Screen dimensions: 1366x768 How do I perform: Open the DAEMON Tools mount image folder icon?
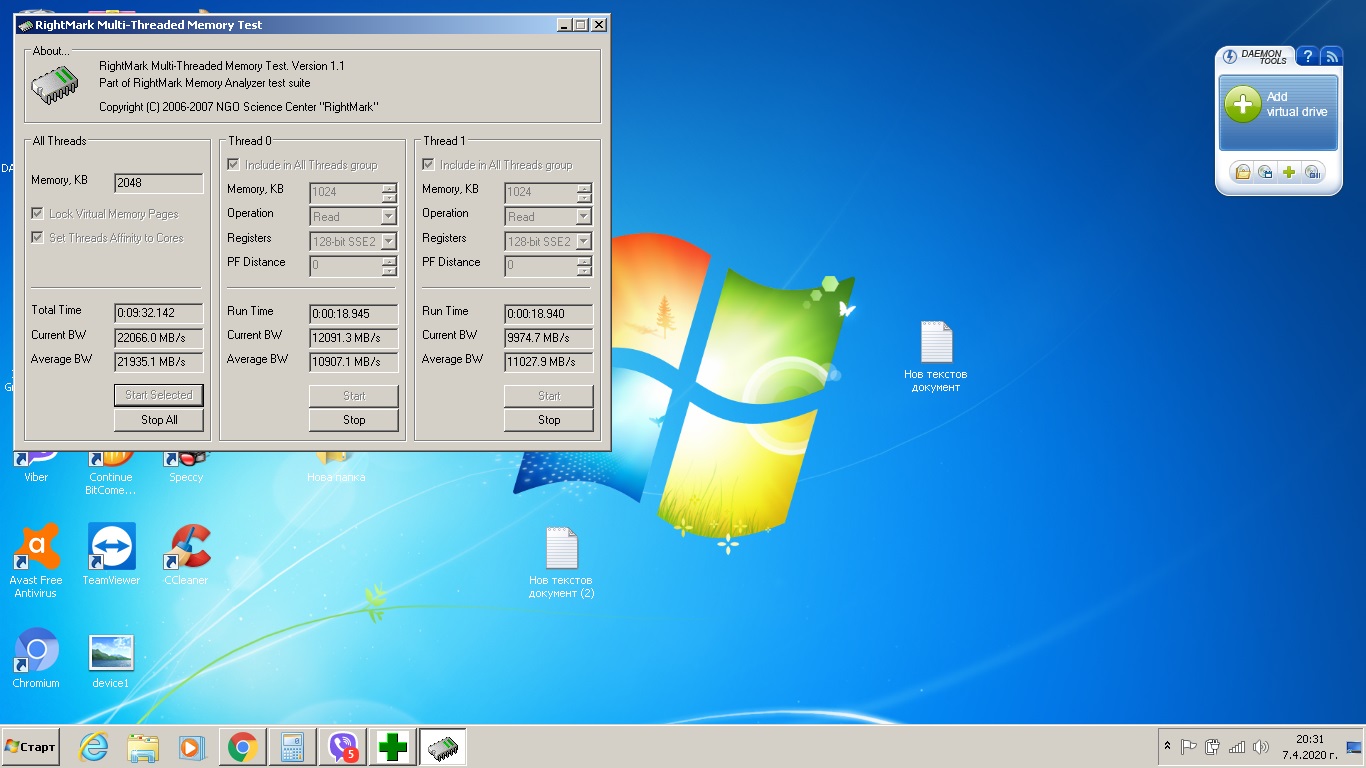[x=1242, y=172]
